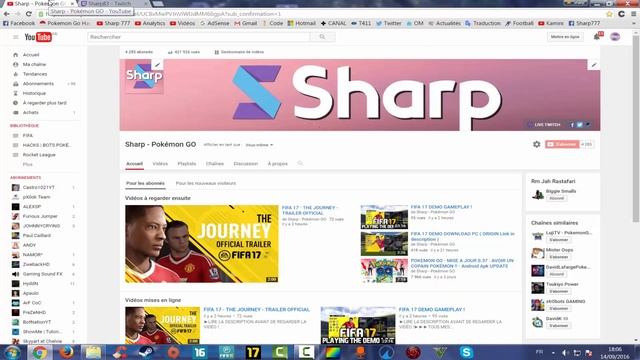Switch to the Discussion tab

point(246,164)
